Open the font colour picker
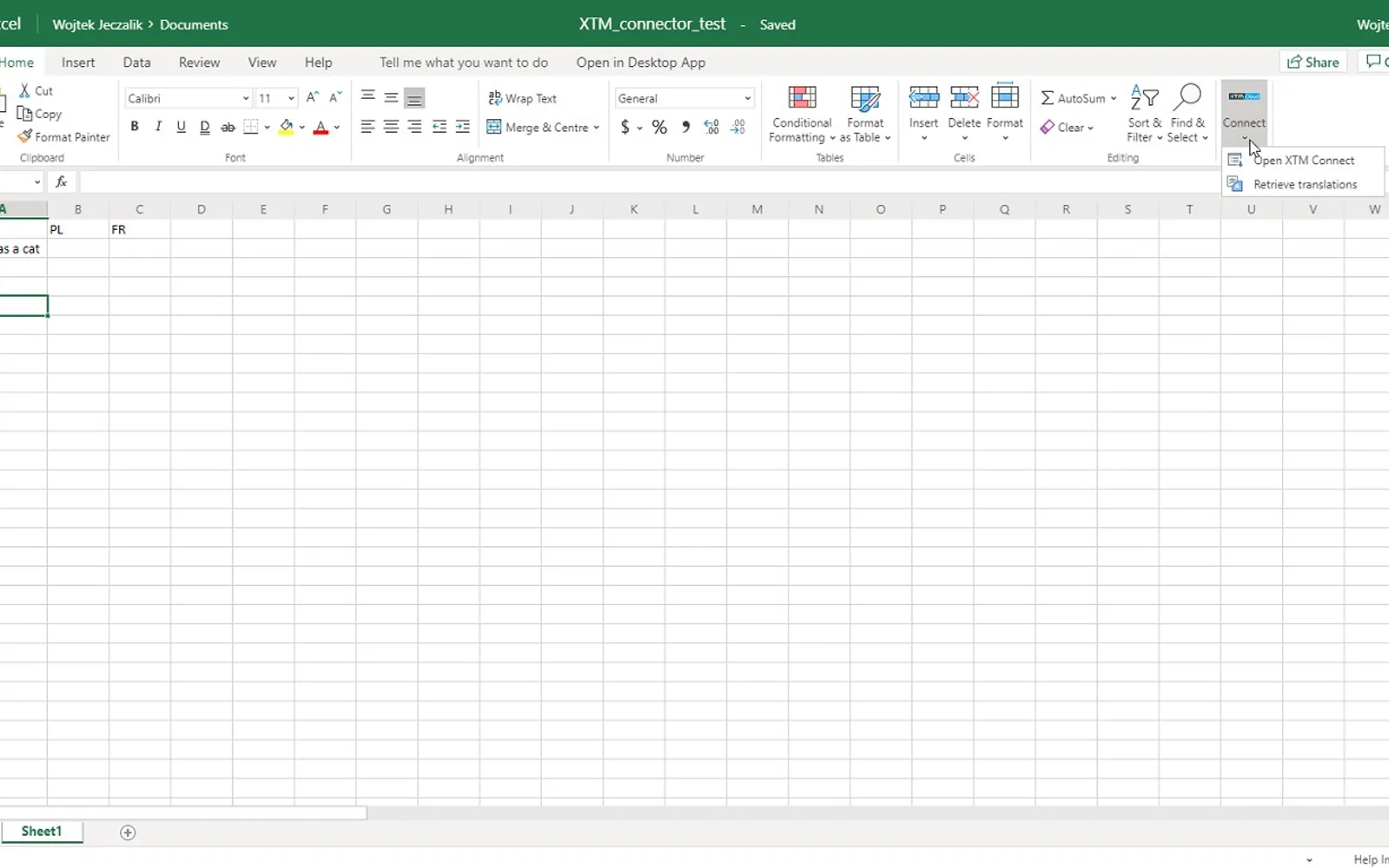 point(337,128)
